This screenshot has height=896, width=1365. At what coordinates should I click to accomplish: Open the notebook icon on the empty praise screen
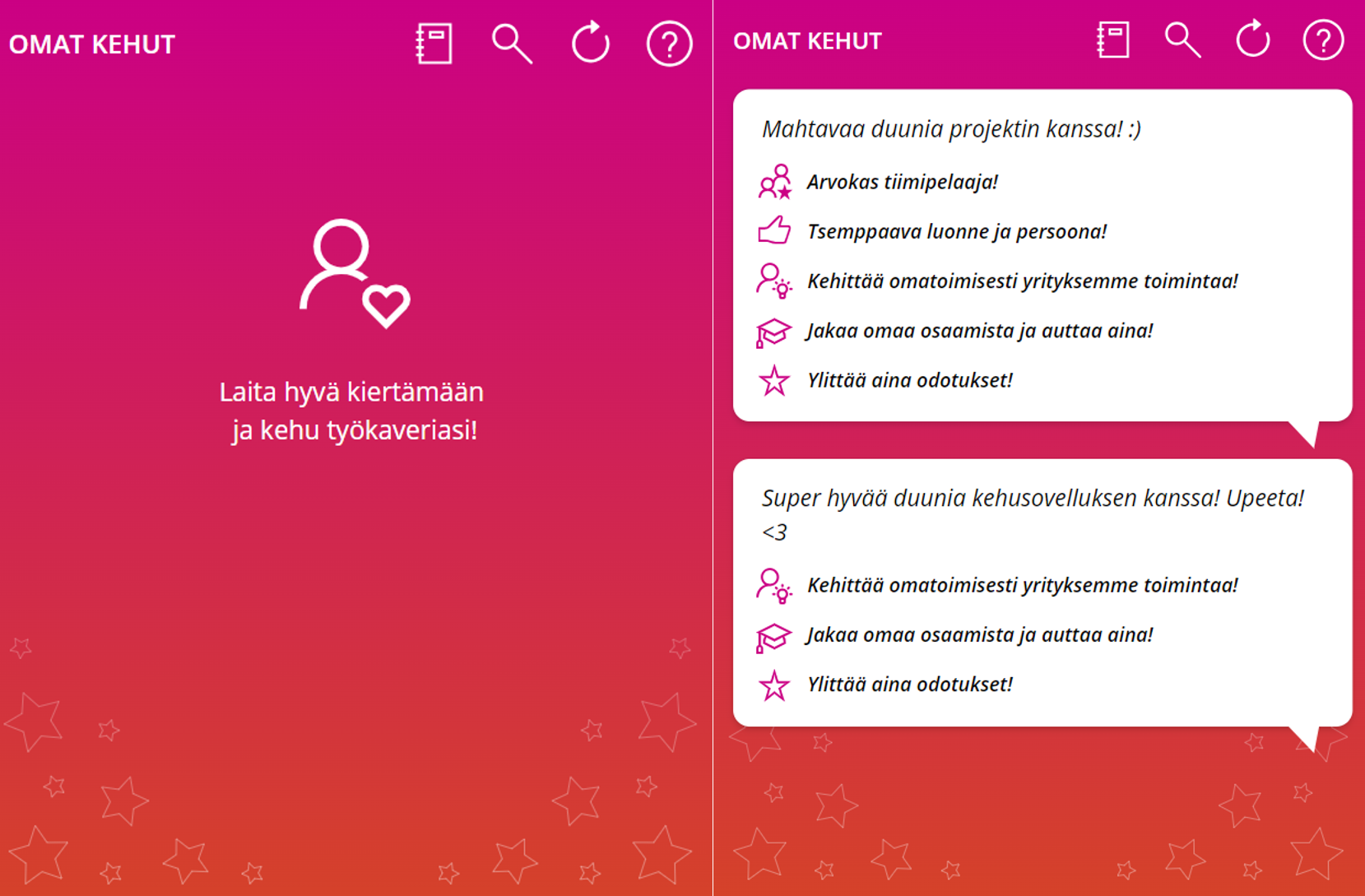pos(434,44)
